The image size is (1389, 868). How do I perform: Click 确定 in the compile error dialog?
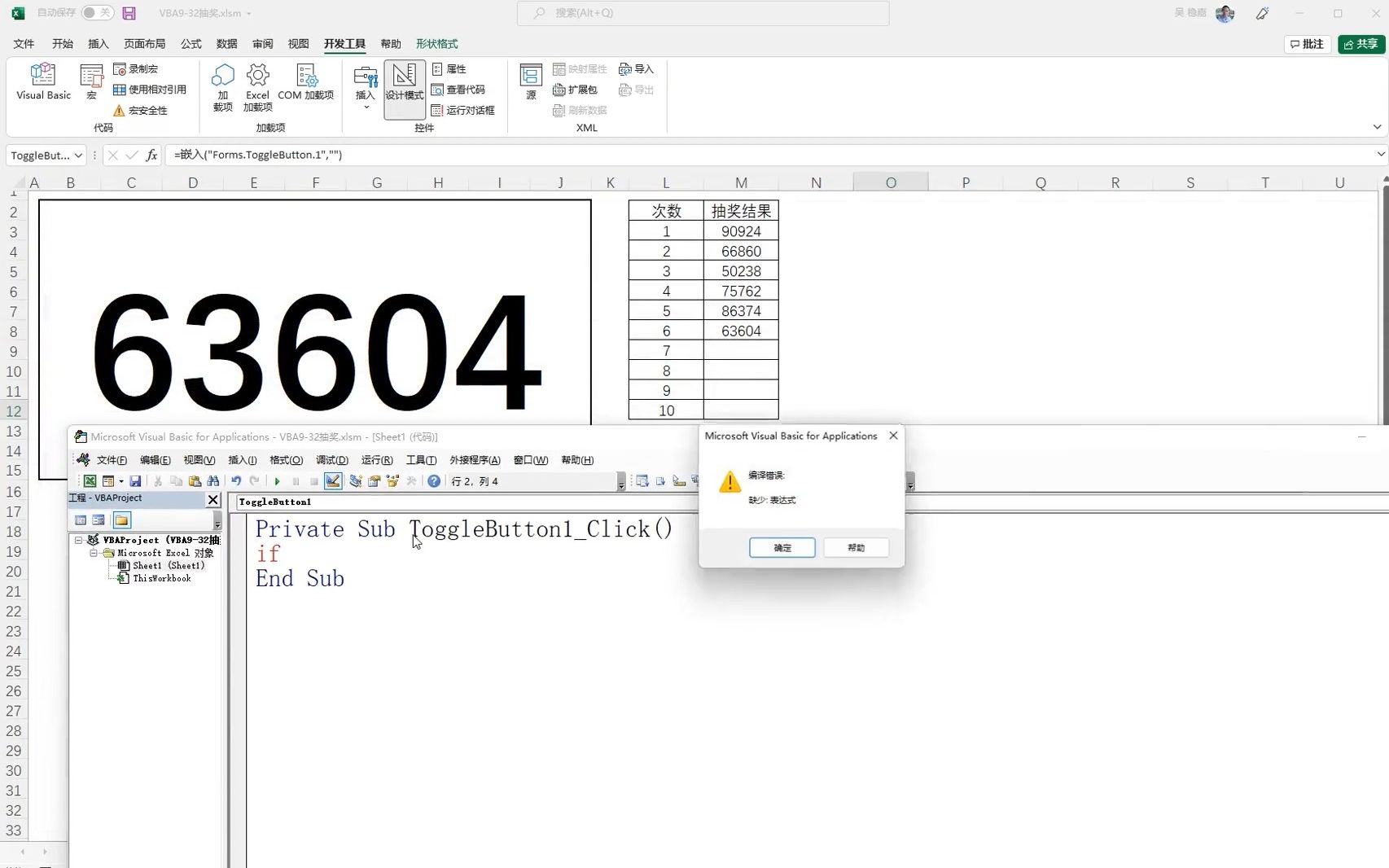coord(781,547)
